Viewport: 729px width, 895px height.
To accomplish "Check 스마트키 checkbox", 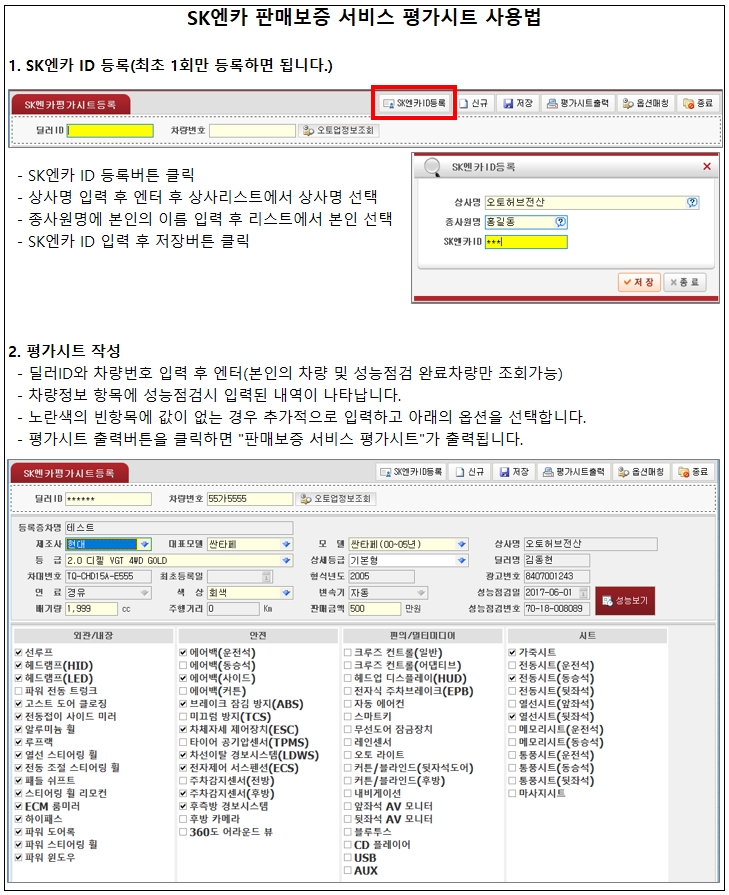I will pos(348,717).
